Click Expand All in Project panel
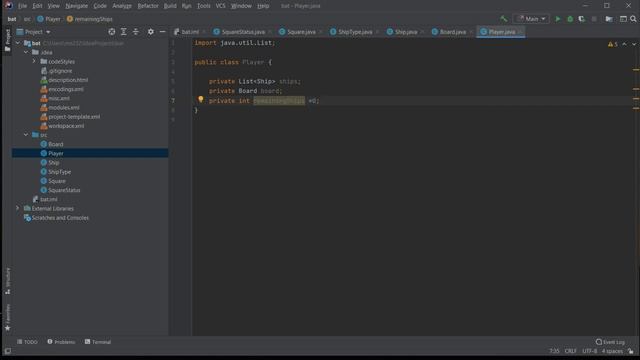 point(124,31)
